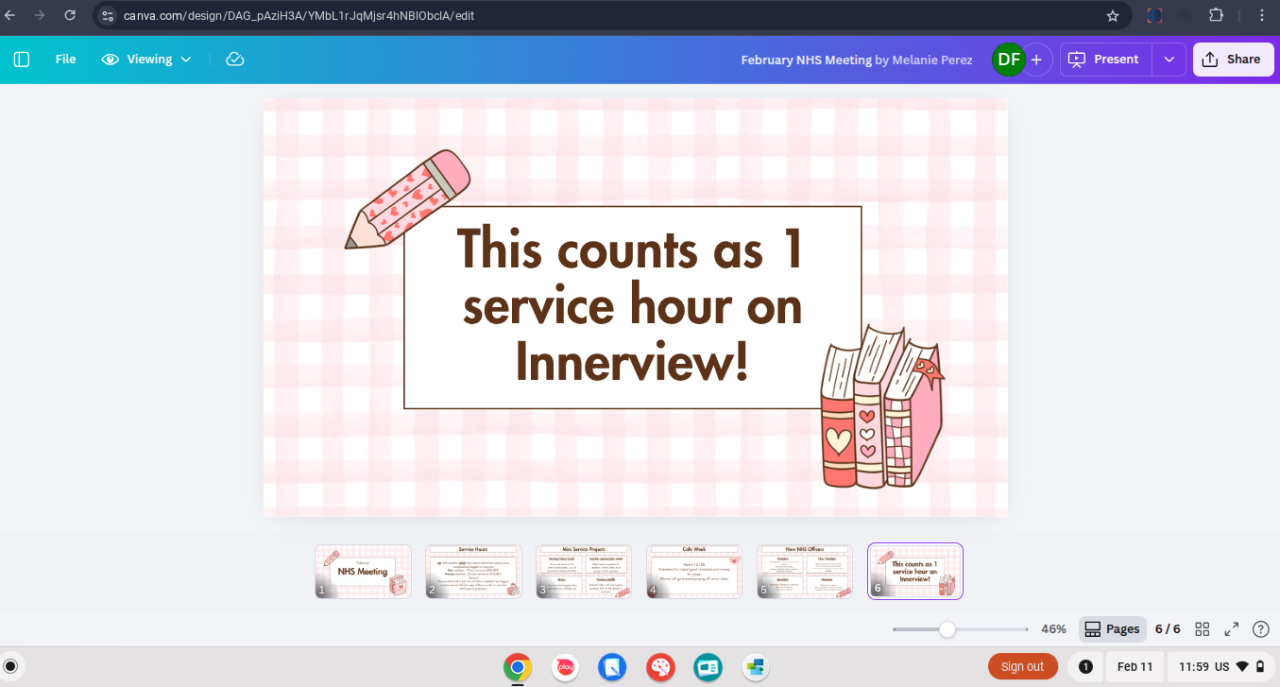Select page 5 New NHS Officers thumbnail

[x=805, y=571]
